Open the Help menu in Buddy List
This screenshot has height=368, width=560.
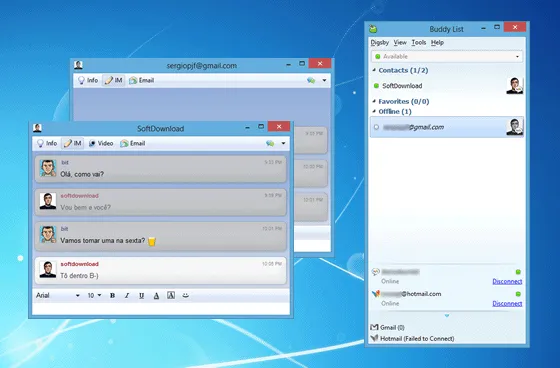click(437, 43)
